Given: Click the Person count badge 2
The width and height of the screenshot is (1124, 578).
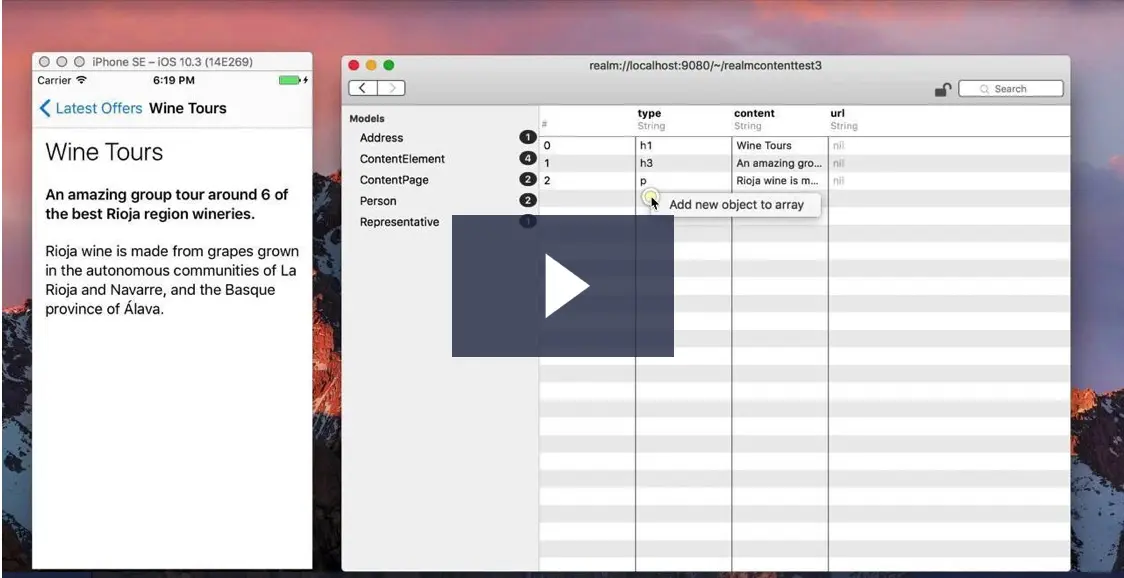Looking at the screenshot, I should pos(528,201).
